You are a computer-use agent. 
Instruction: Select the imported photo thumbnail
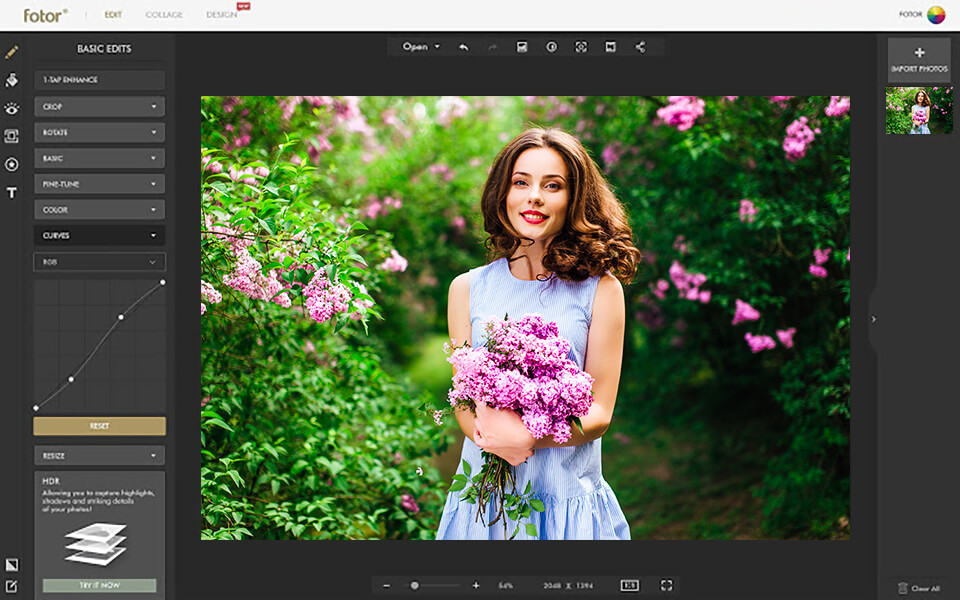pyautogui.click(x=919, y=111)
